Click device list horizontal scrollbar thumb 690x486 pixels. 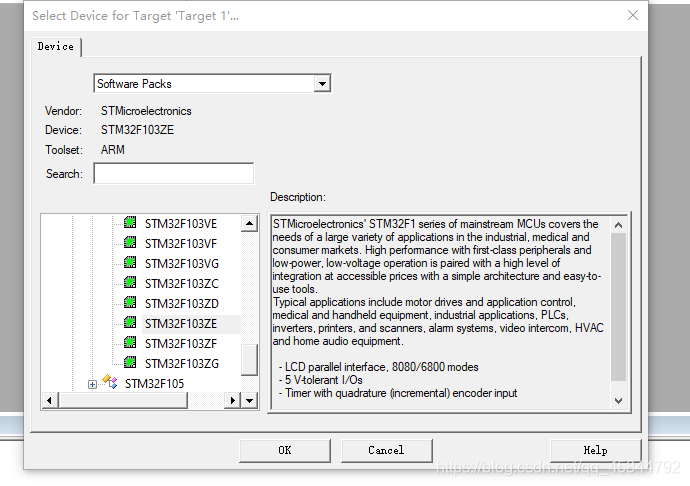(123, 401)
